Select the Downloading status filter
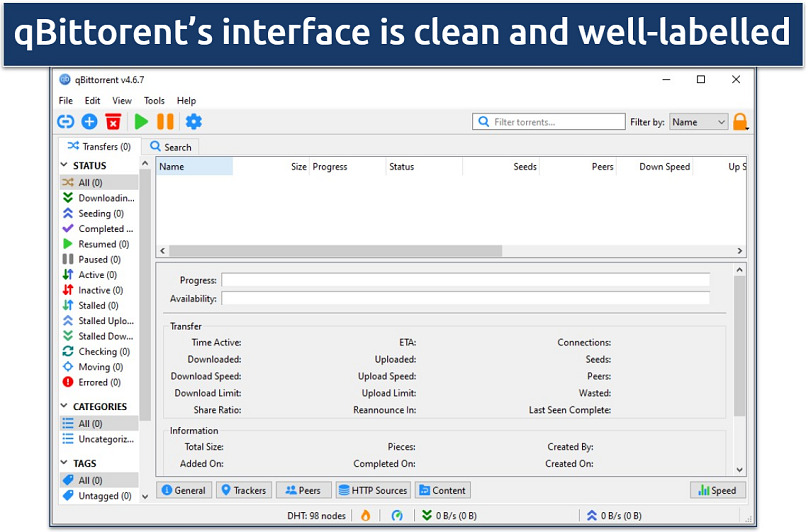Image resolution: width=806 pixels, height=532 pixels. click(x=99, y=198)
